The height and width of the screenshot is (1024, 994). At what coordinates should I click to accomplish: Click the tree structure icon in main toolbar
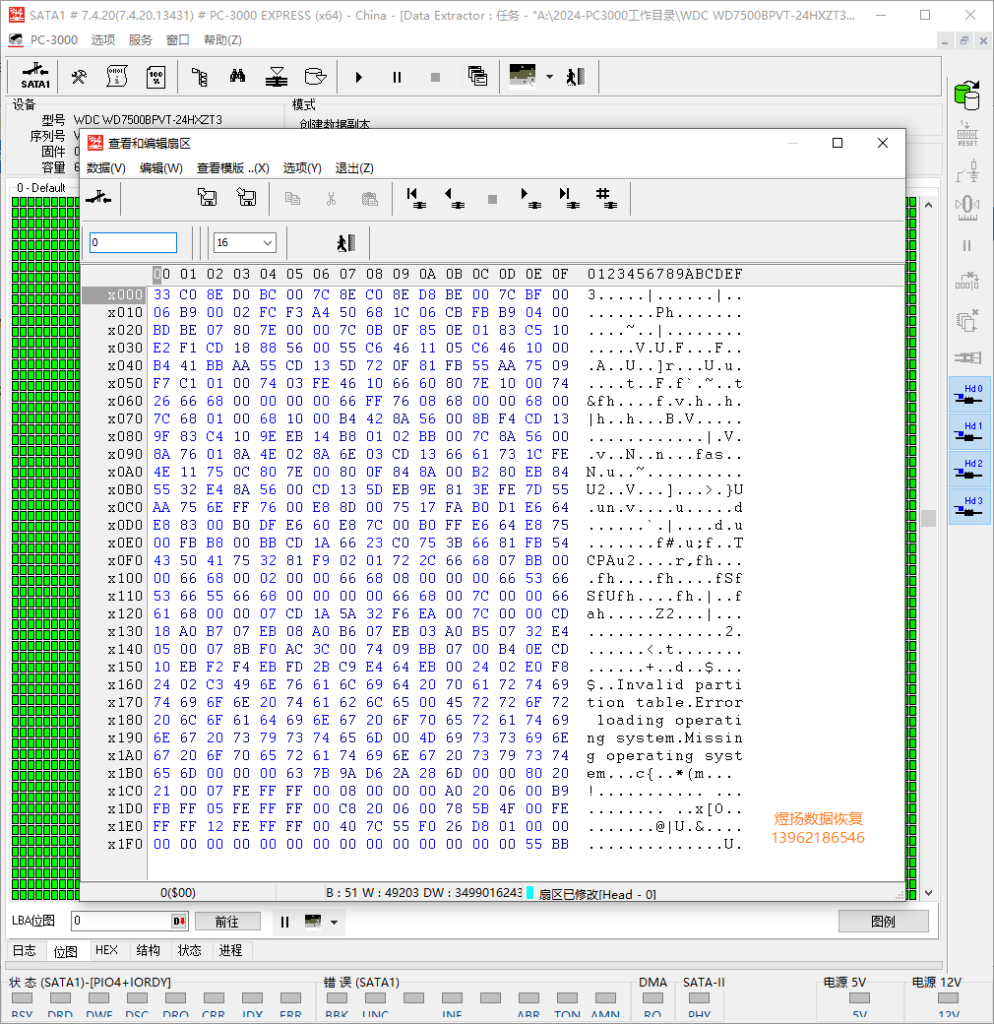(x=200, y=77)
